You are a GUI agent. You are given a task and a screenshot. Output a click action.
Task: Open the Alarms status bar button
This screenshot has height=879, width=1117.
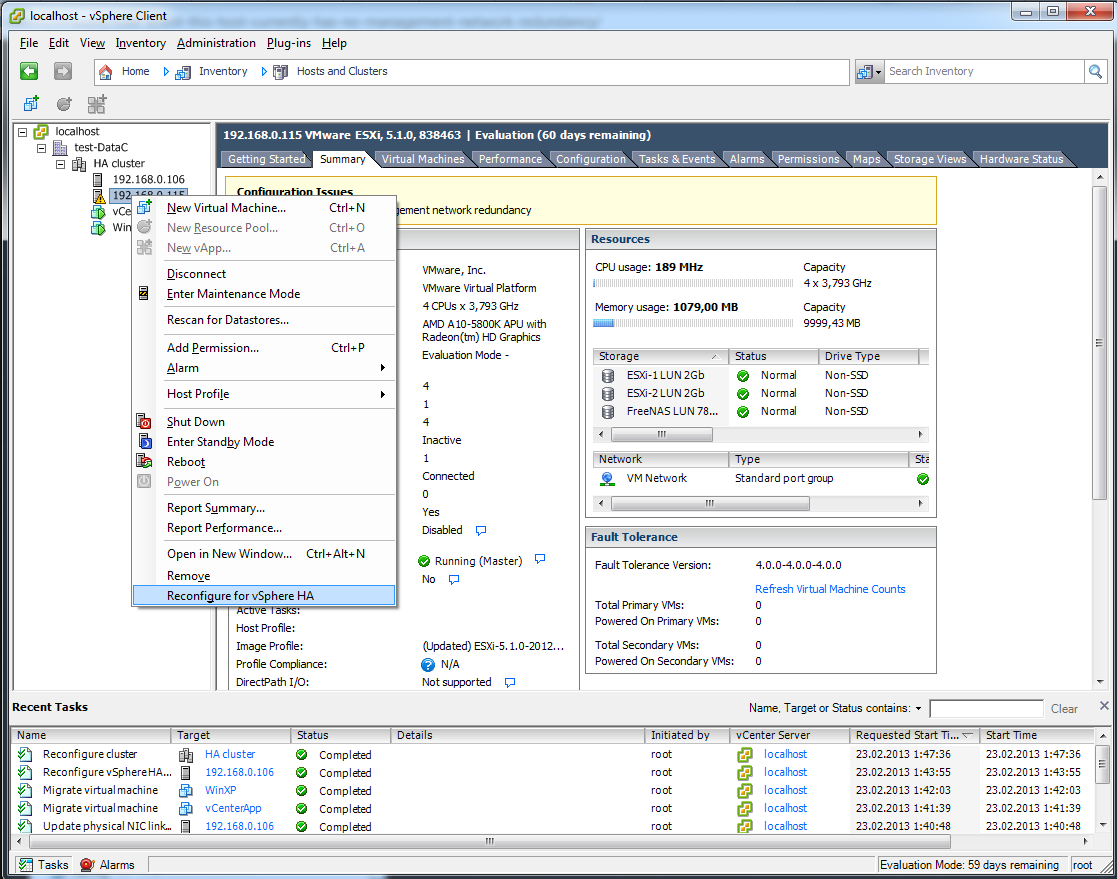[x=108, y=865]
